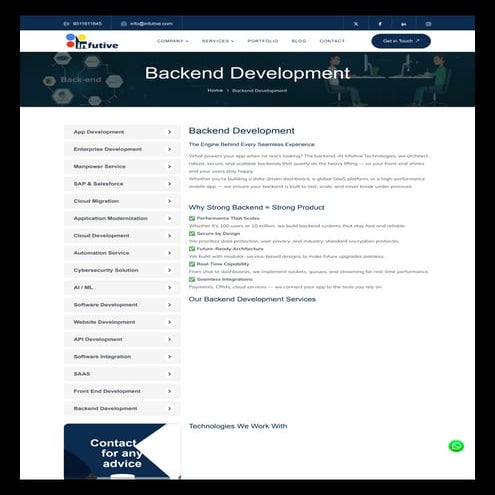Click 'Technologies We Work With' heading
This screenshot has width=495, height=495.
point(238,426)
